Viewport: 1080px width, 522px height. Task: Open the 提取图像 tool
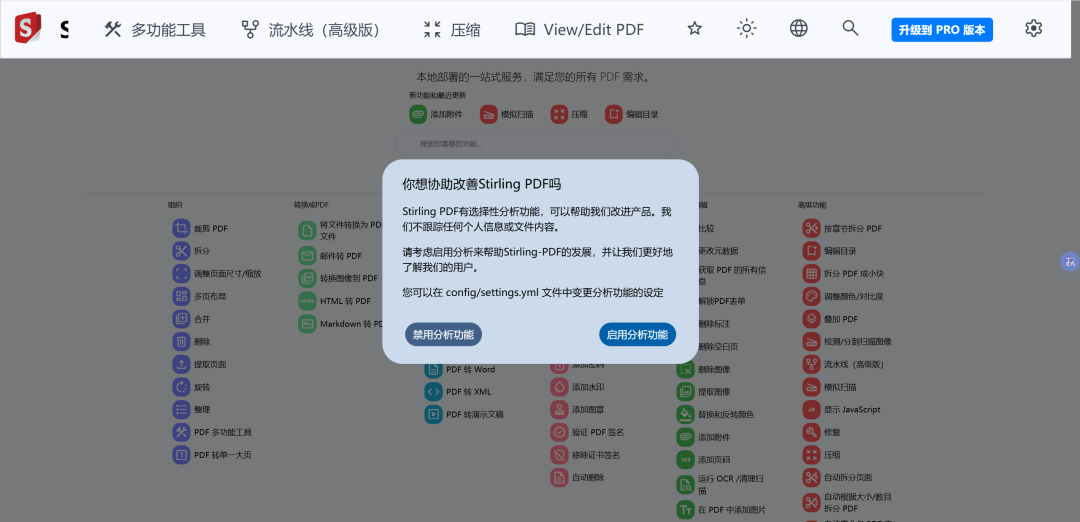pos(703,393)
